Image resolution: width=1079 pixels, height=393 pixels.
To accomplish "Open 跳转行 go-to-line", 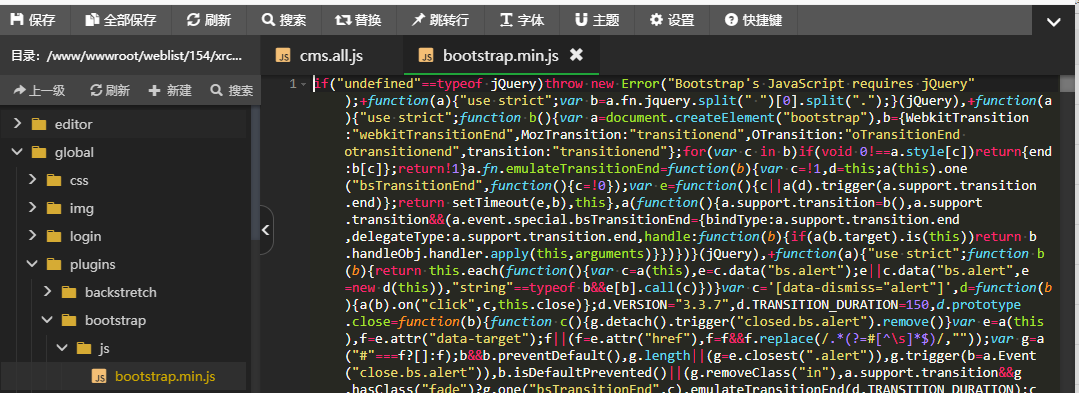I will pos(440,21).
